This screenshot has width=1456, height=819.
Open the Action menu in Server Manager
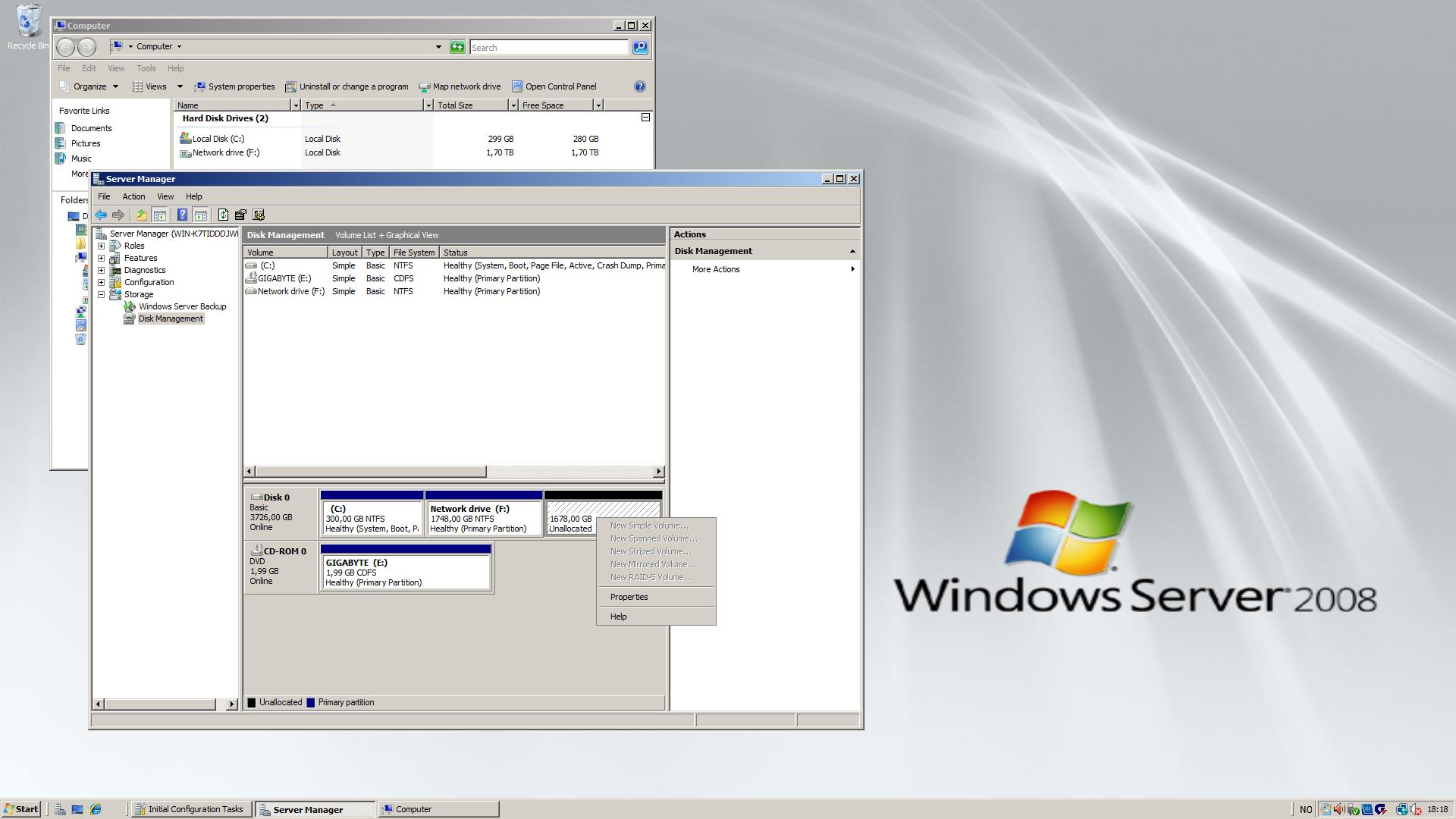pyautogui.click(x=133, y=196)
